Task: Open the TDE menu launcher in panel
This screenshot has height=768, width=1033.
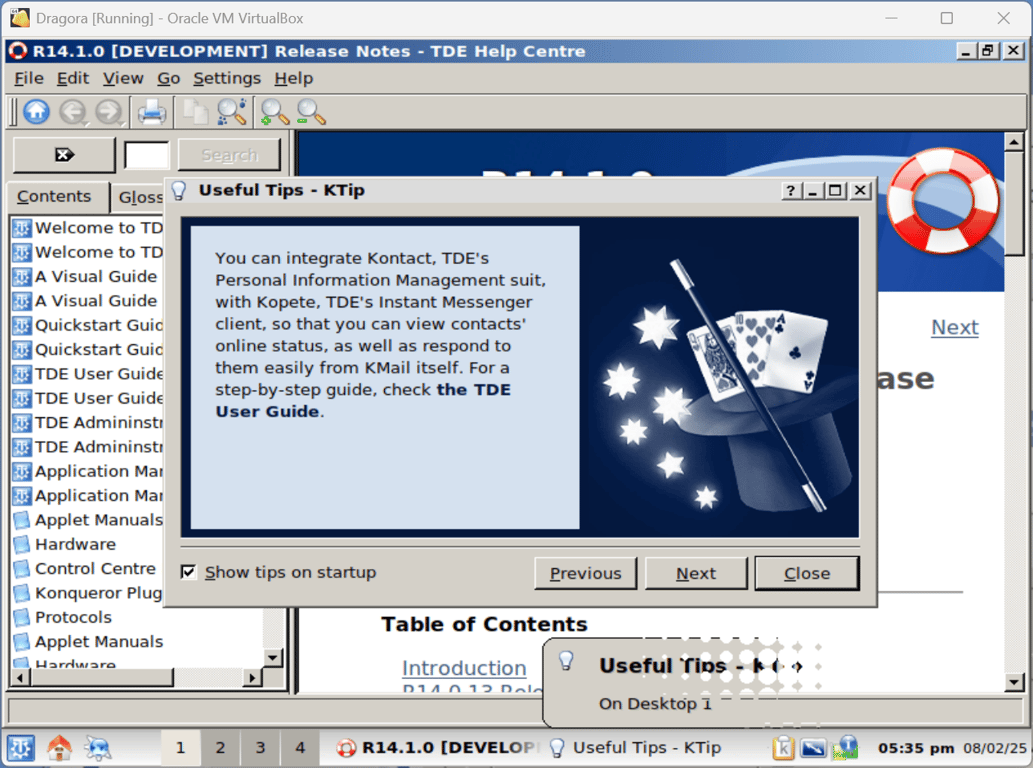Action: (20, 748)
